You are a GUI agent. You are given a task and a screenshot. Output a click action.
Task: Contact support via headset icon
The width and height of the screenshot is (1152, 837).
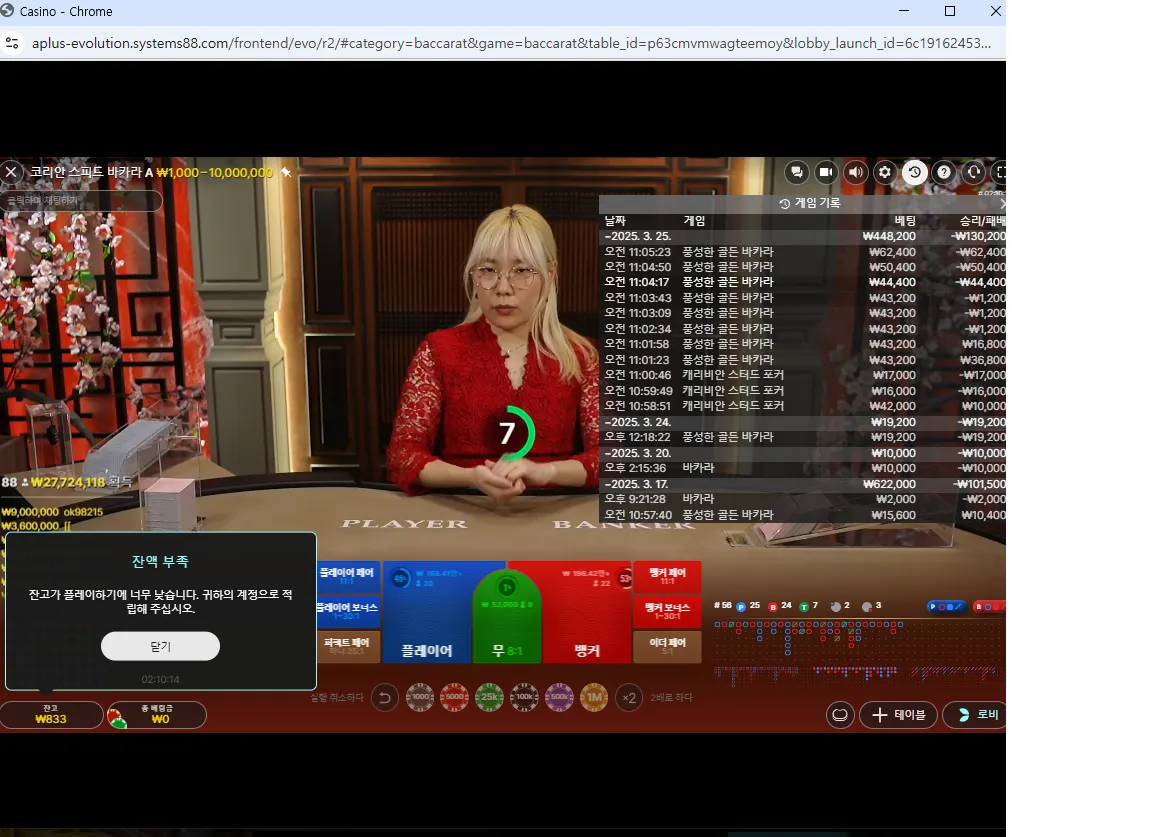[973, 173]
